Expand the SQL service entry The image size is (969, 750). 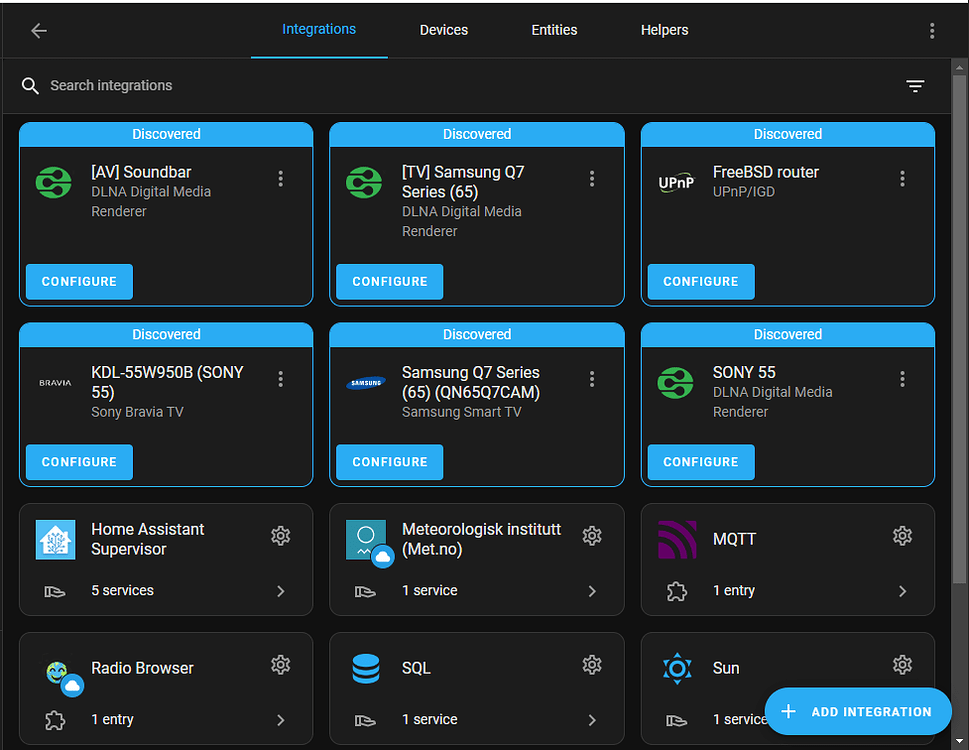(x=592, y=719)
